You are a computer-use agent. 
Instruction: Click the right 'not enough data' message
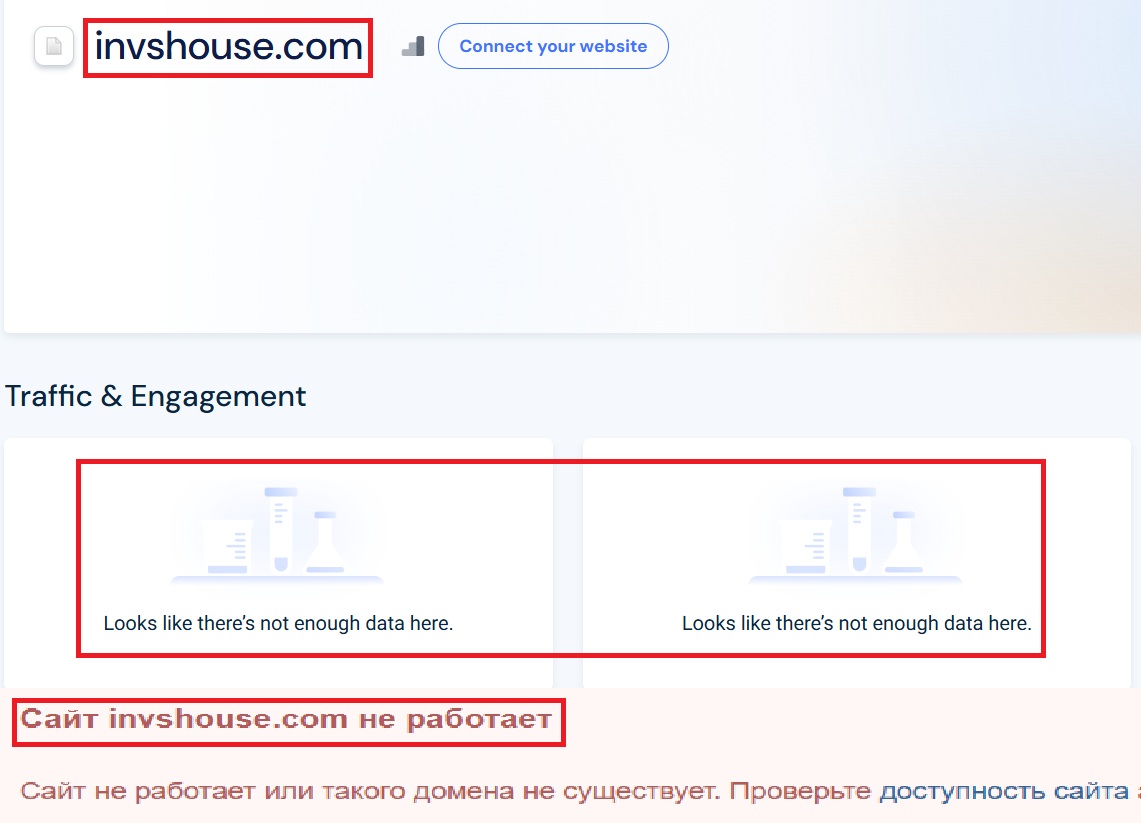[x=856, y=623]
